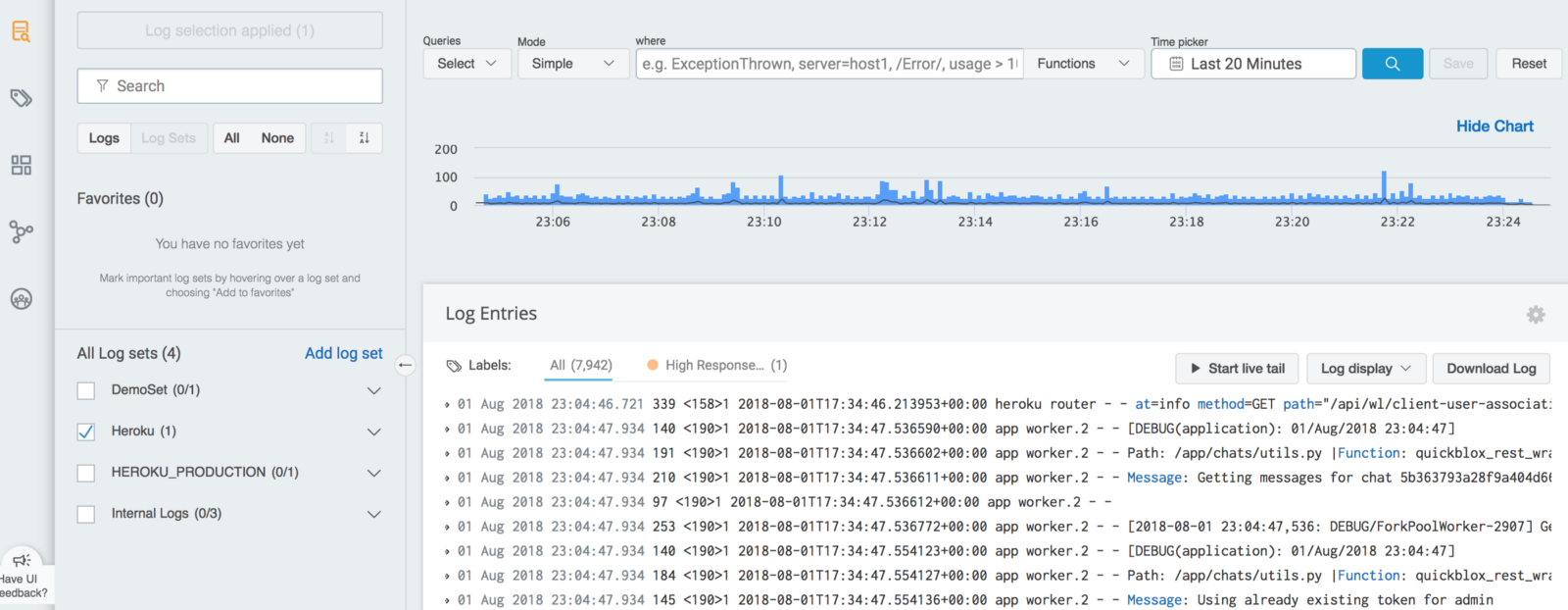Open the log search sidebar icon
This screenshot has width=1568, height=610.
pos(21,31)
